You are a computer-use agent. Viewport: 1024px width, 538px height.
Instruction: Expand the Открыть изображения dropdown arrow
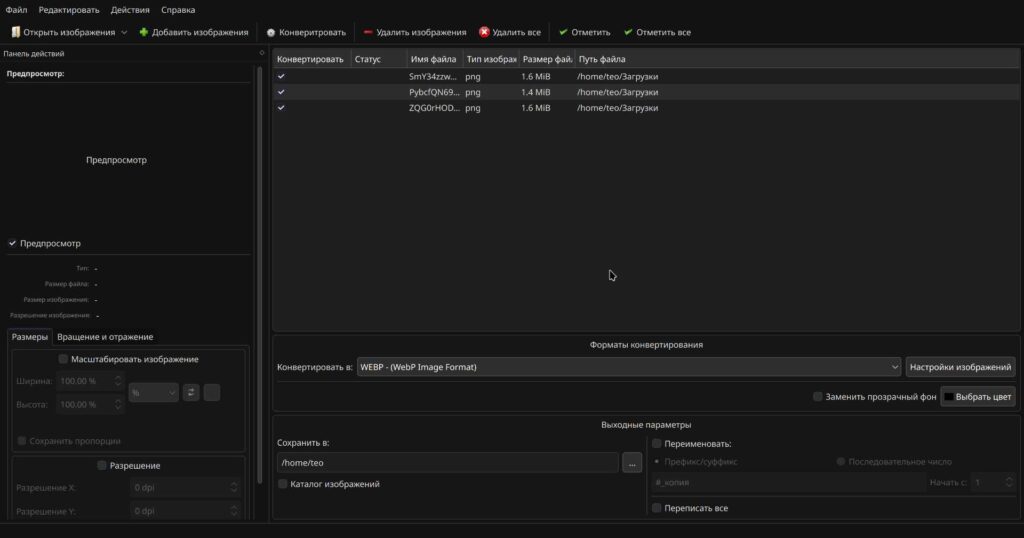pos(124,32)
